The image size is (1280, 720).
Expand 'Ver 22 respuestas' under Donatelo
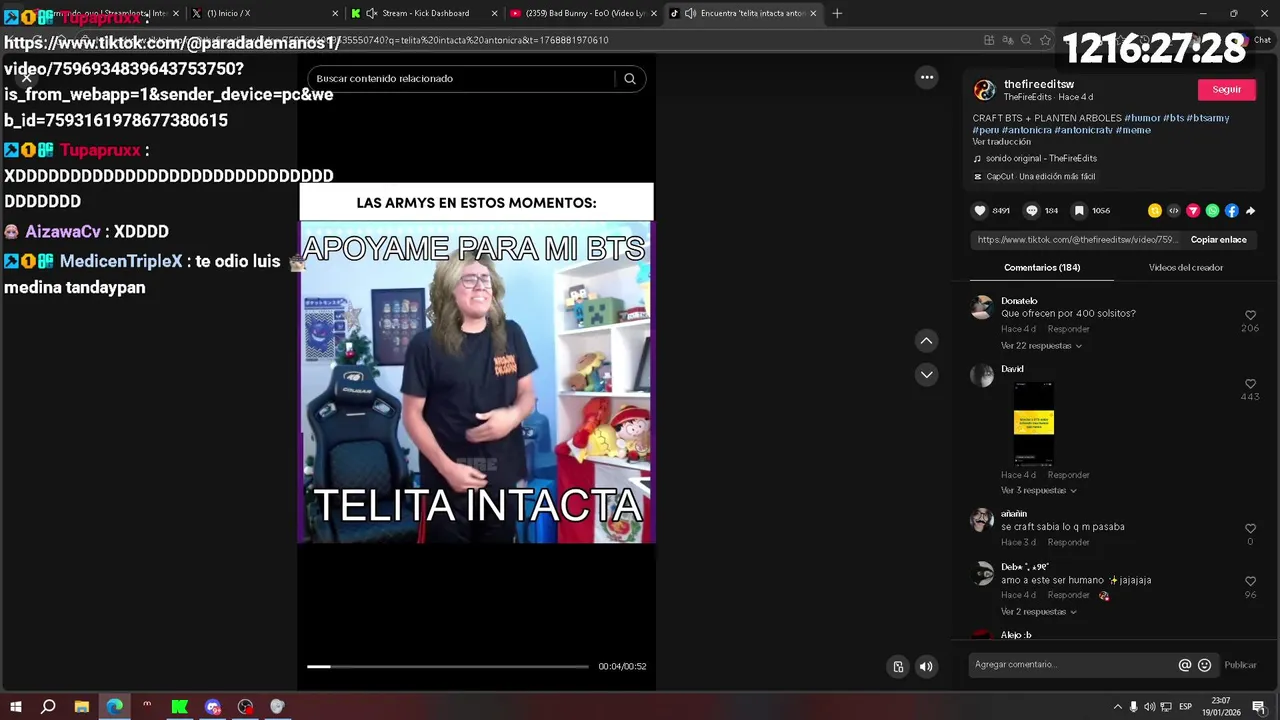1041,346
